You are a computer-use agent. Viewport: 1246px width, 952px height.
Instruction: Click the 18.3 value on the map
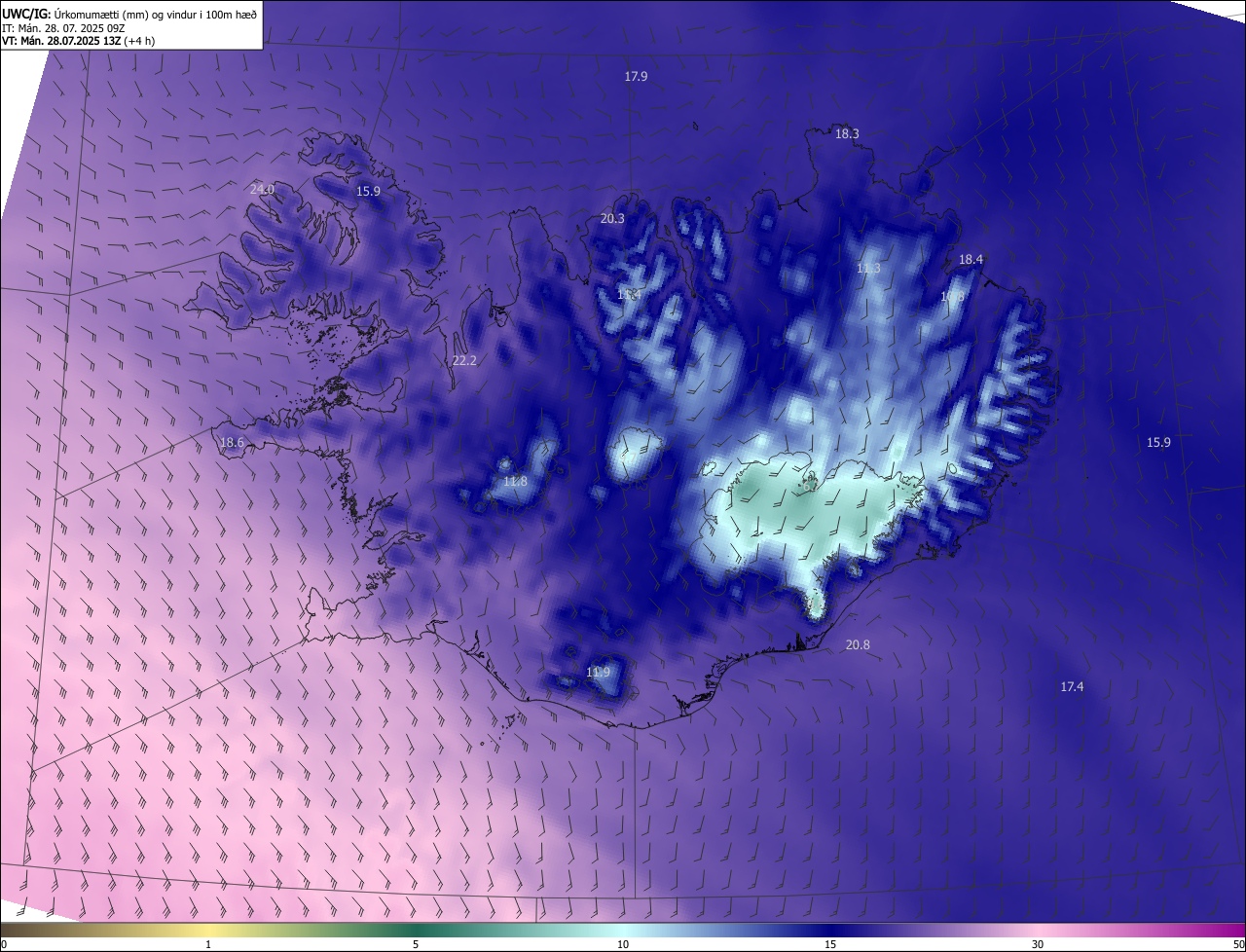point(847,133)
